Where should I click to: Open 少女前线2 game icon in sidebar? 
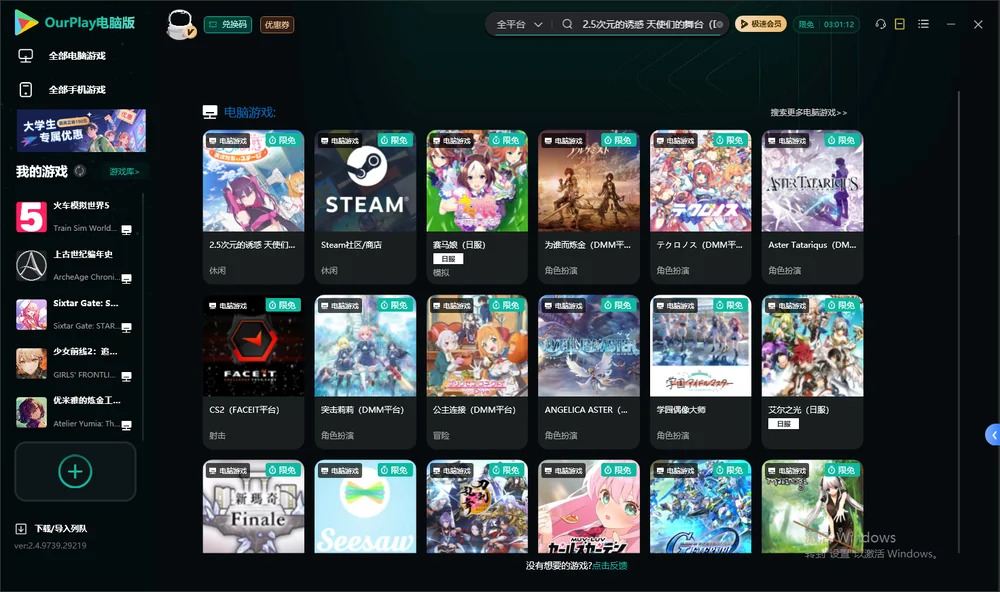[31, 364]
